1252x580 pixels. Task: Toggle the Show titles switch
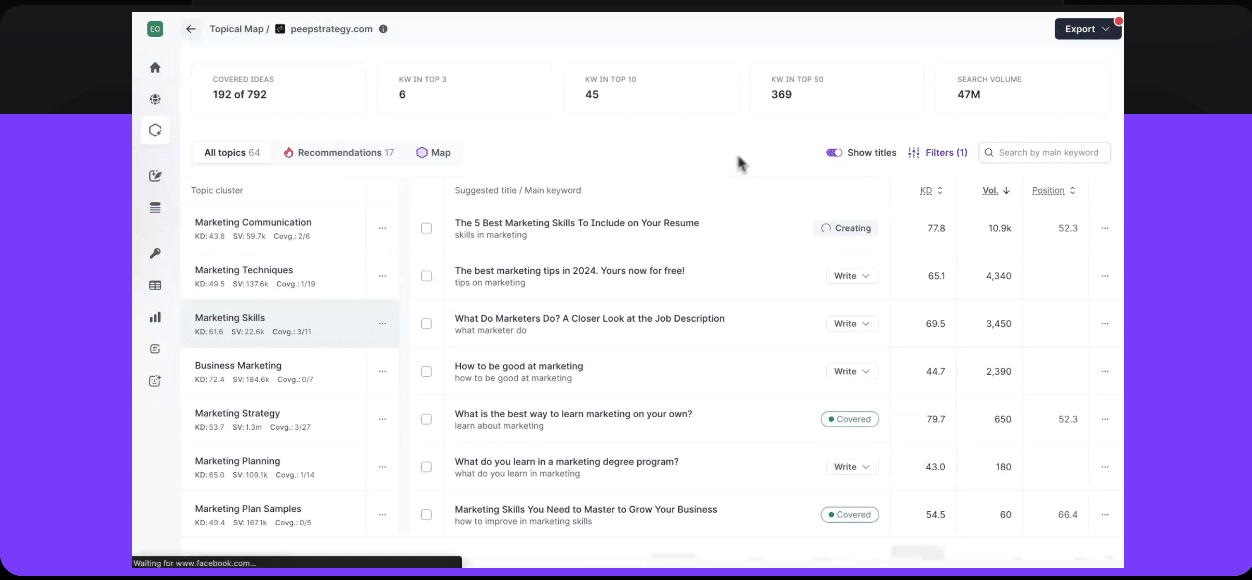pyautogui.click(x=834, y=153)
